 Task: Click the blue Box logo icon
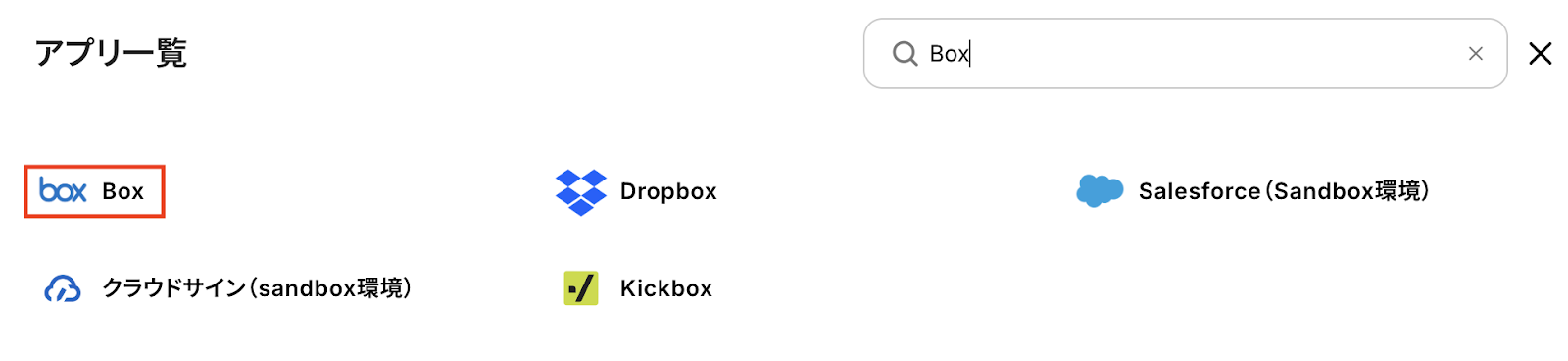point(64,190)
